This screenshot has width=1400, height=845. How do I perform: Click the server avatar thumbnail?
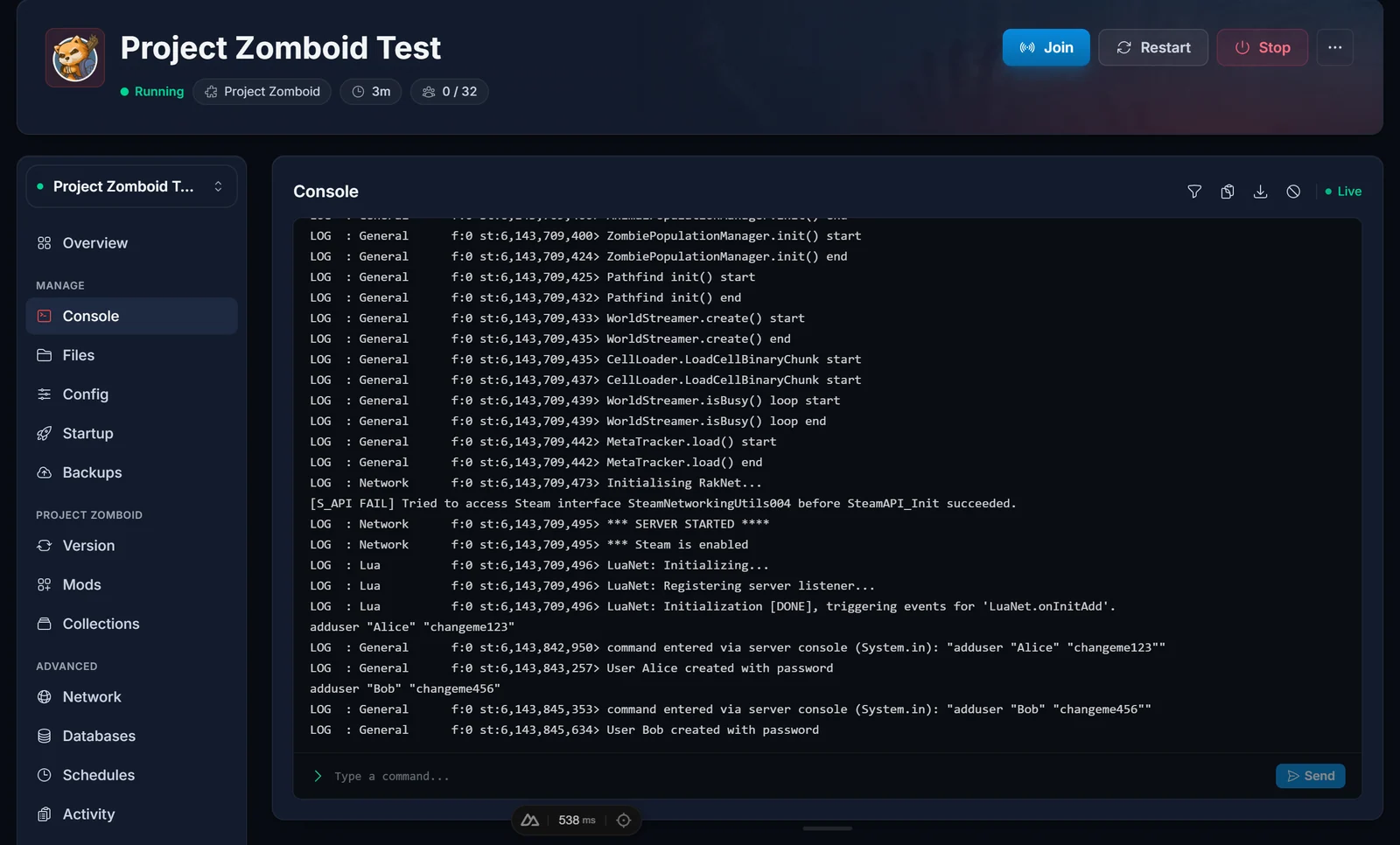[75, 58]
